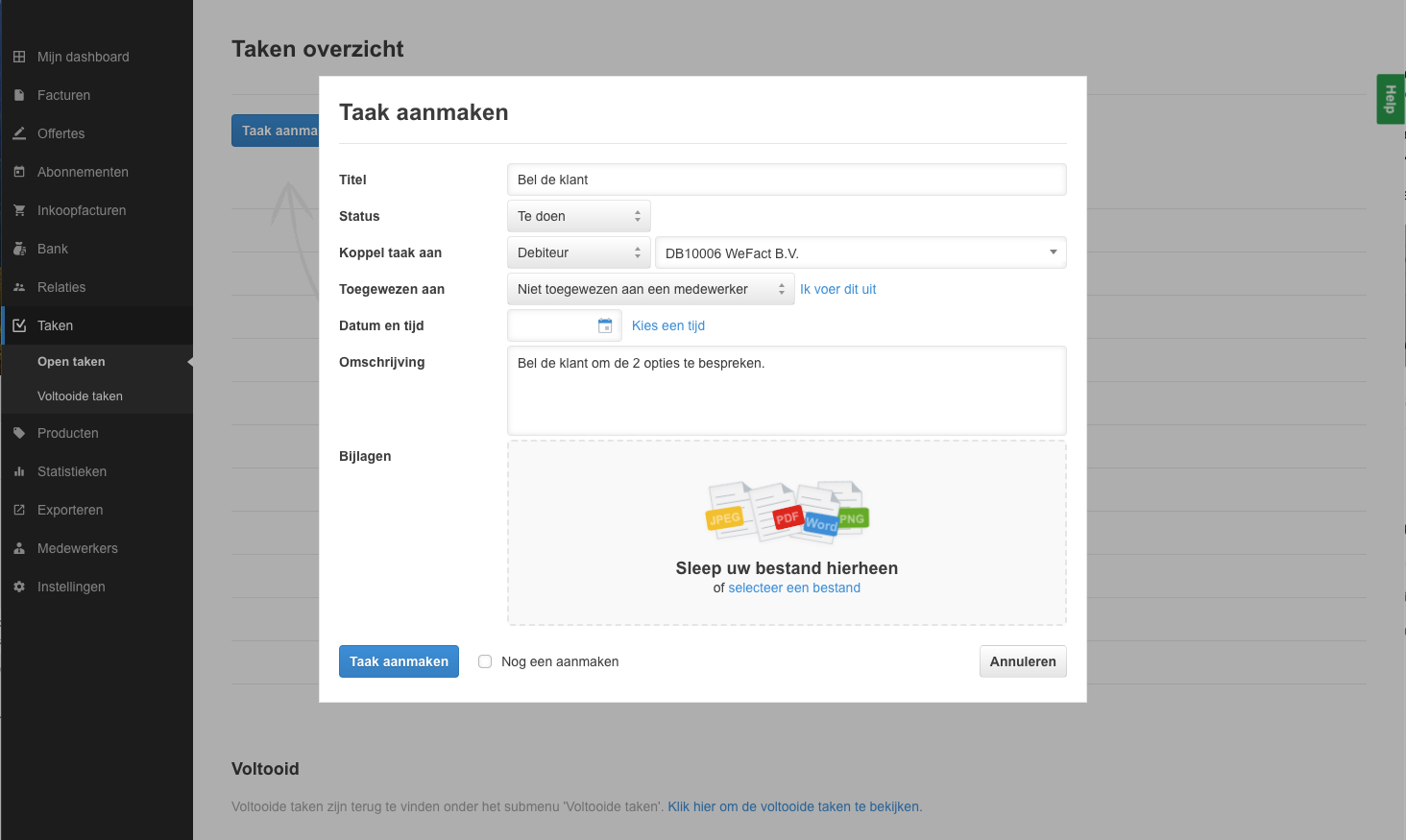Open 'Voltooide taken' submenu item
The image size is (1406, 840).
[x=80, y=396]
